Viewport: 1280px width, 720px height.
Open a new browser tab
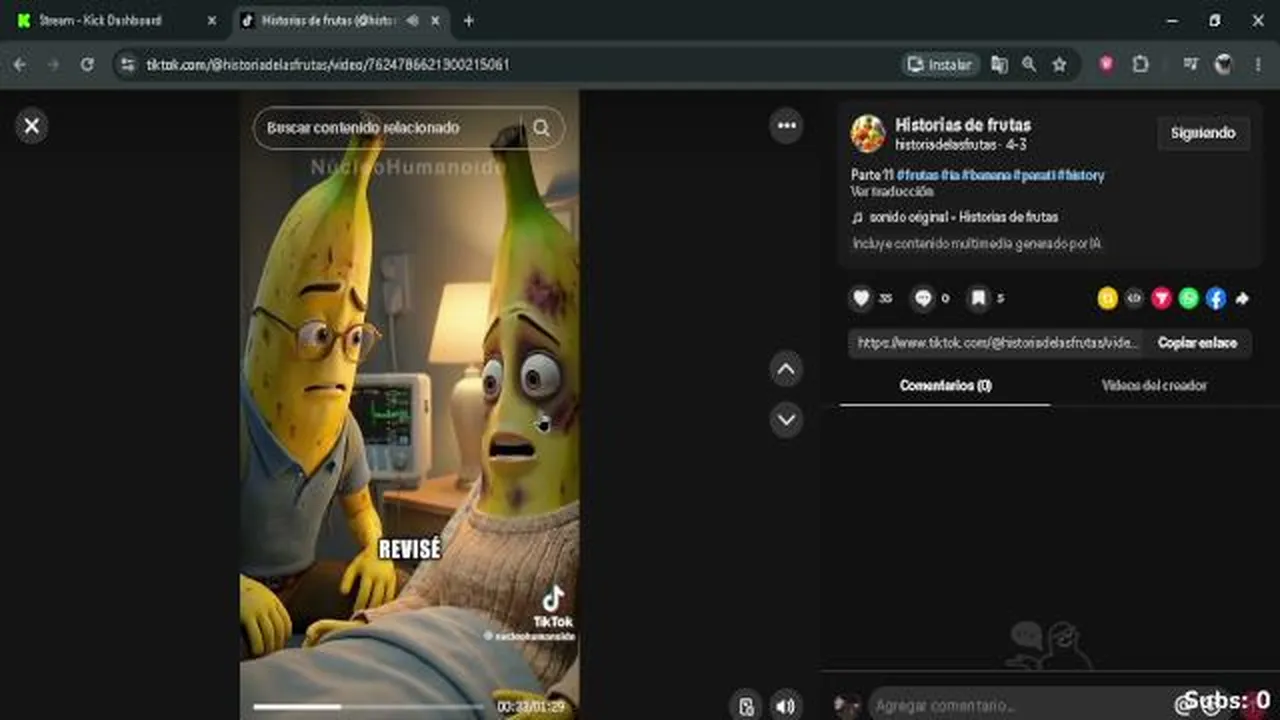coord(468,20)
